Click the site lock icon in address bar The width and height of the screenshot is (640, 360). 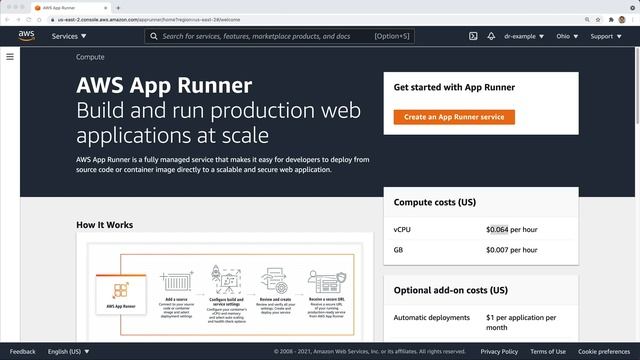(52, 20)
